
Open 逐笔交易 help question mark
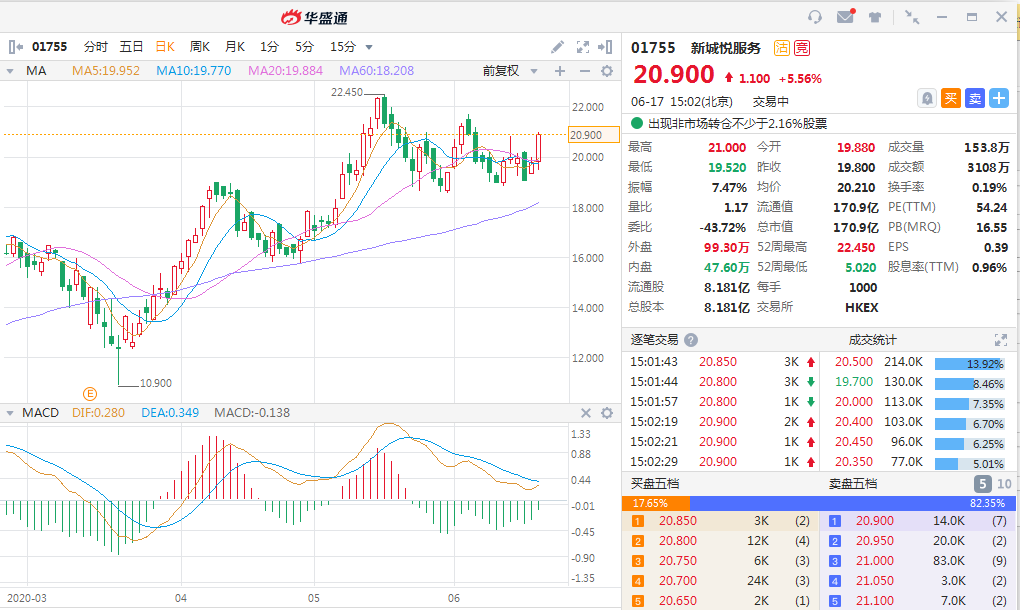click(x=691, y=340)
